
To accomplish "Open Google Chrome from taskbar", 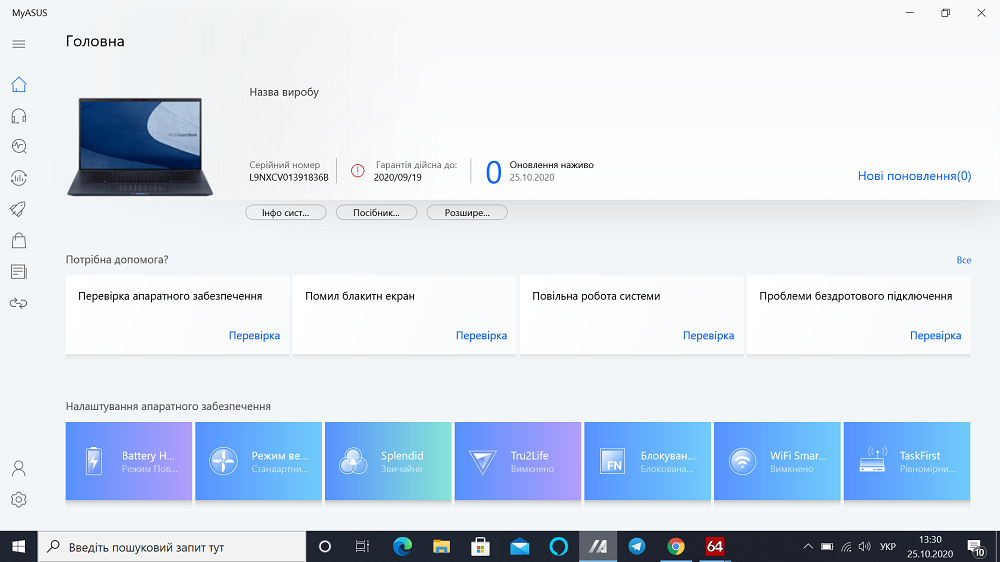I will click(x=675, y=547).
